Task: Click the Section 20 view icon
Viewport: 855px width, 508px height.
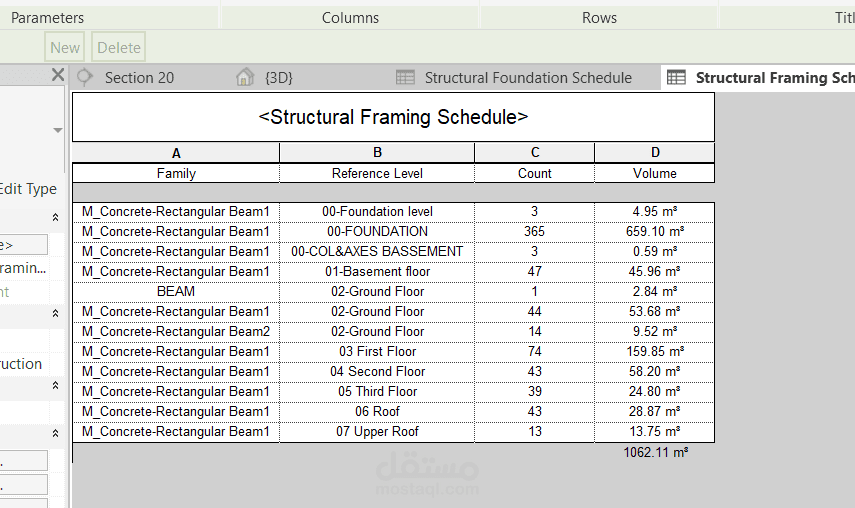Action: 85,77
